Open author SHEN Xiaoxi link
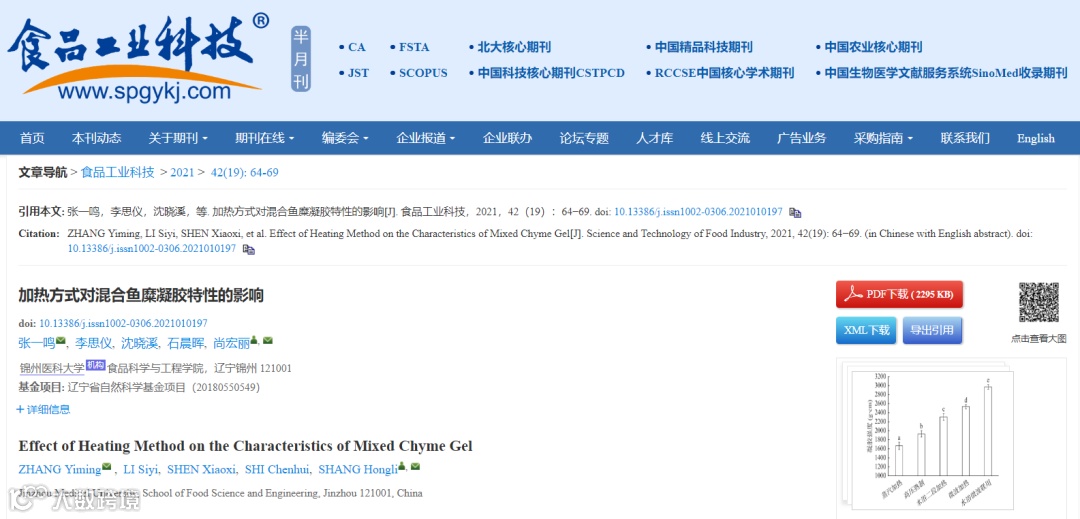The height and width of the screenshot is (519, 1080). [199, 469]
